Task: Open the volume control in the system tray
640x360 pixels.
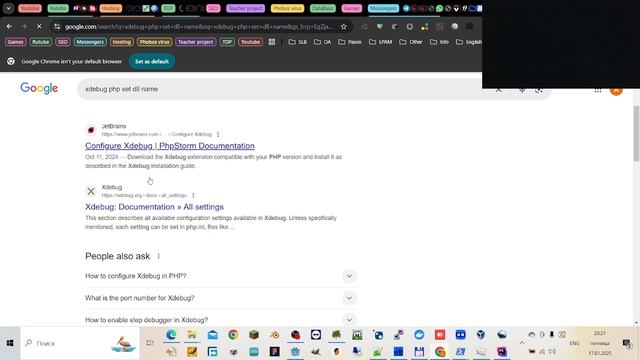Action: click(x=552, y=351)
